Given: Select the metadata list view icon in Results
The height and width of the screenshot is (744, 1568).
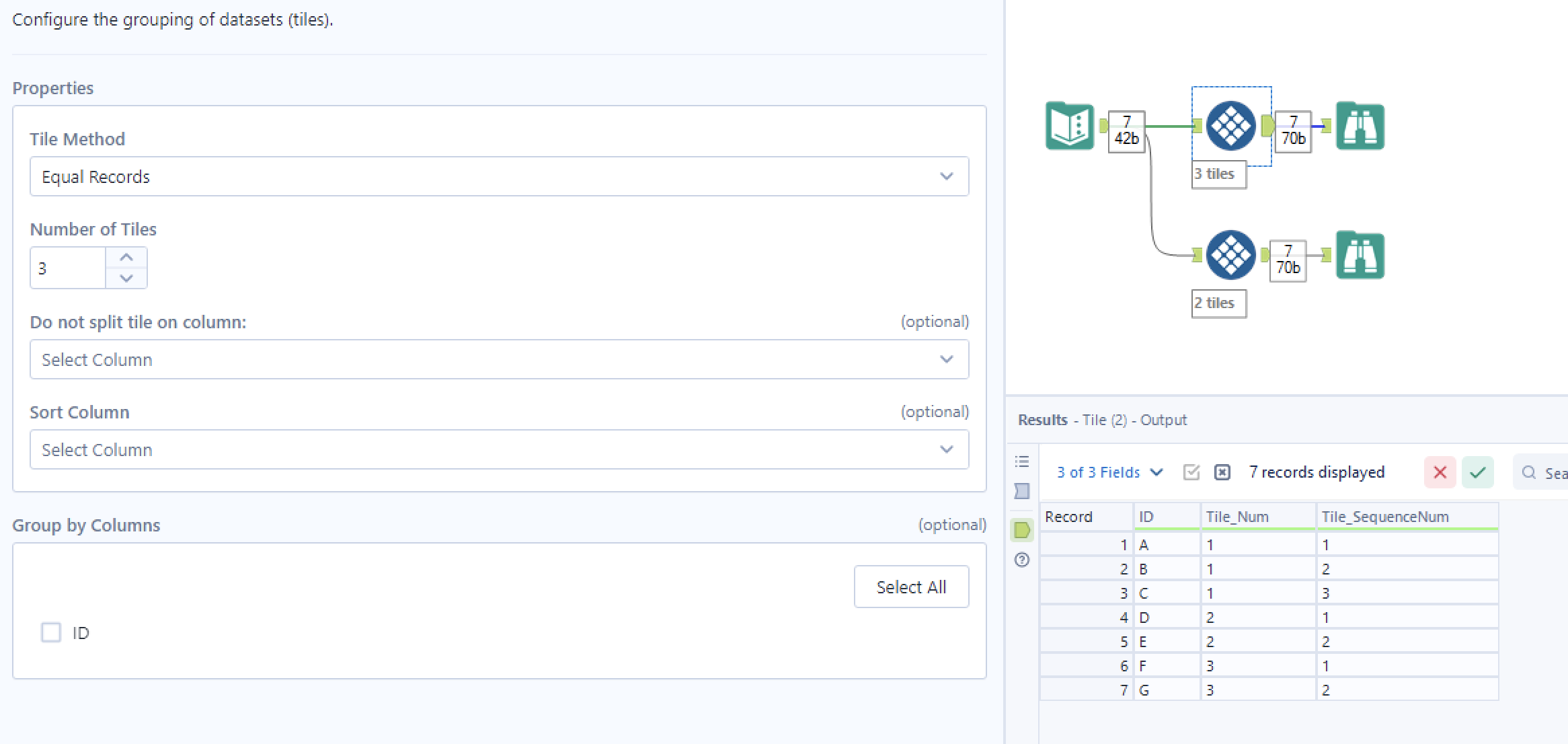Looking at the screenshot, I should click(1022, 461).
